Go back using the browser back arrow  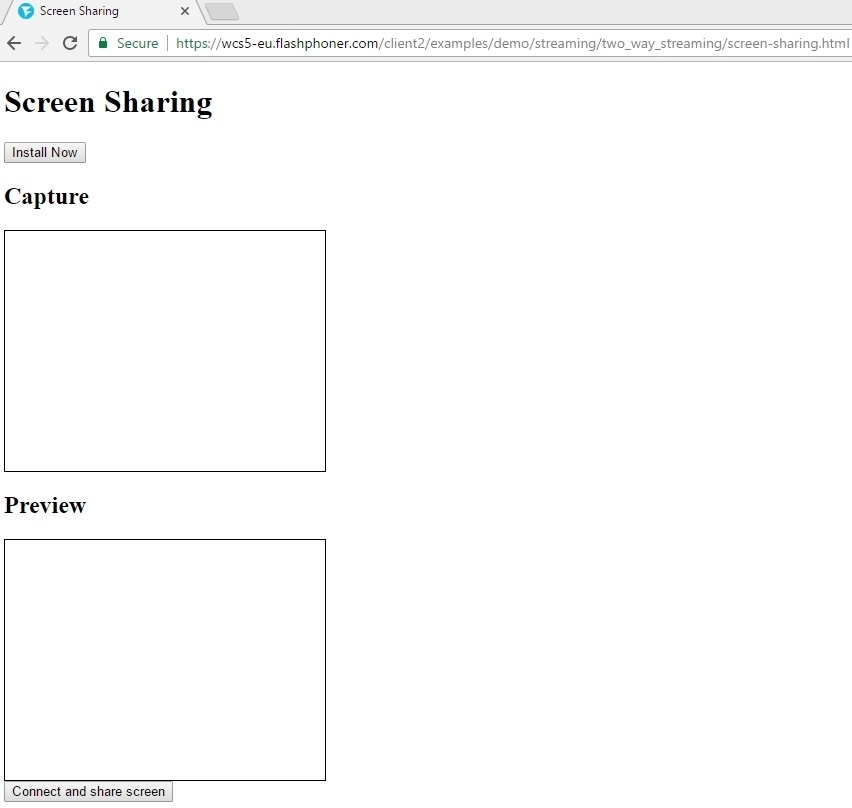14,43
